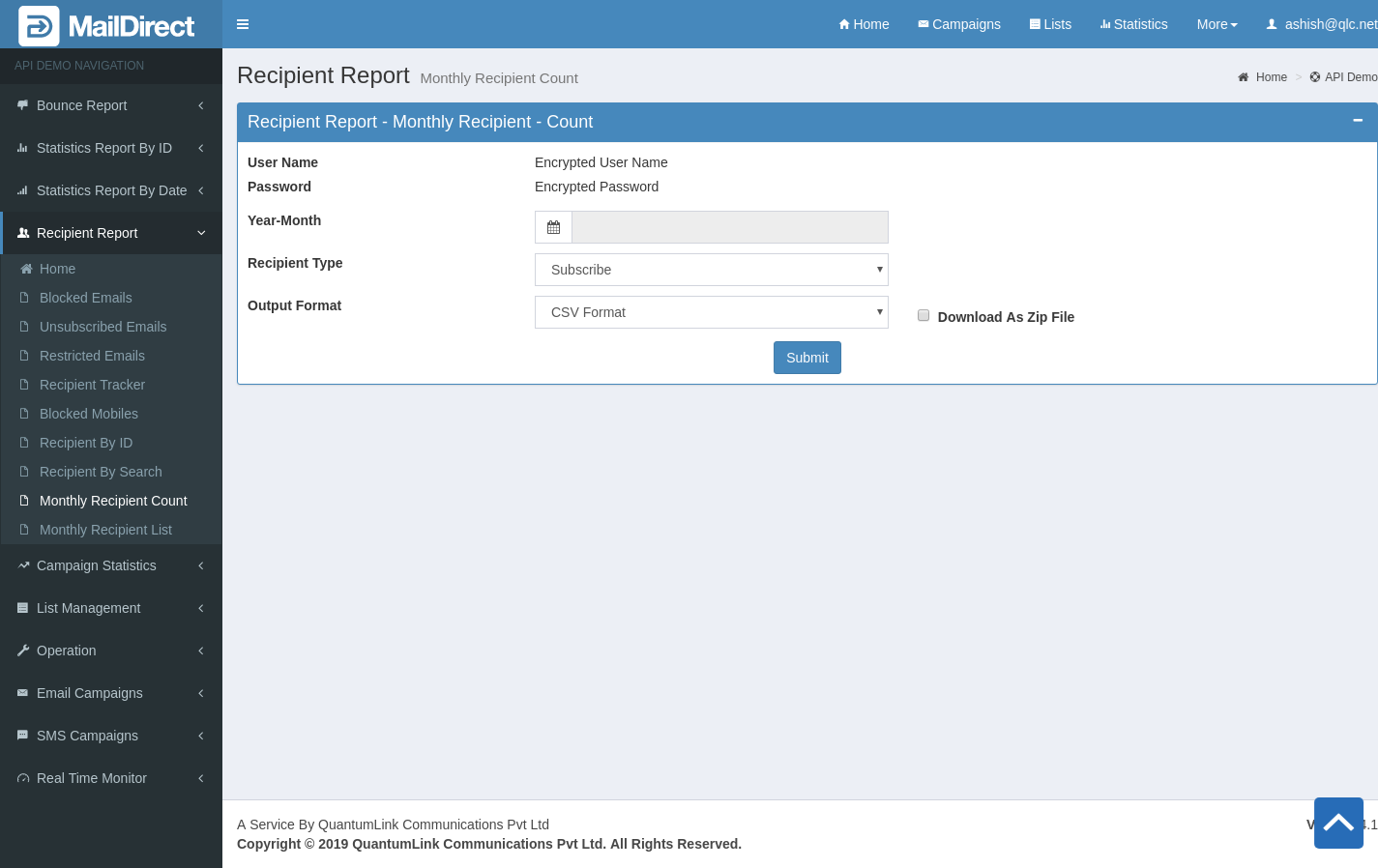Click the MailDirect logo icon
The height and width of the screenshot is (868, 1378).
[x=39, y=26]
